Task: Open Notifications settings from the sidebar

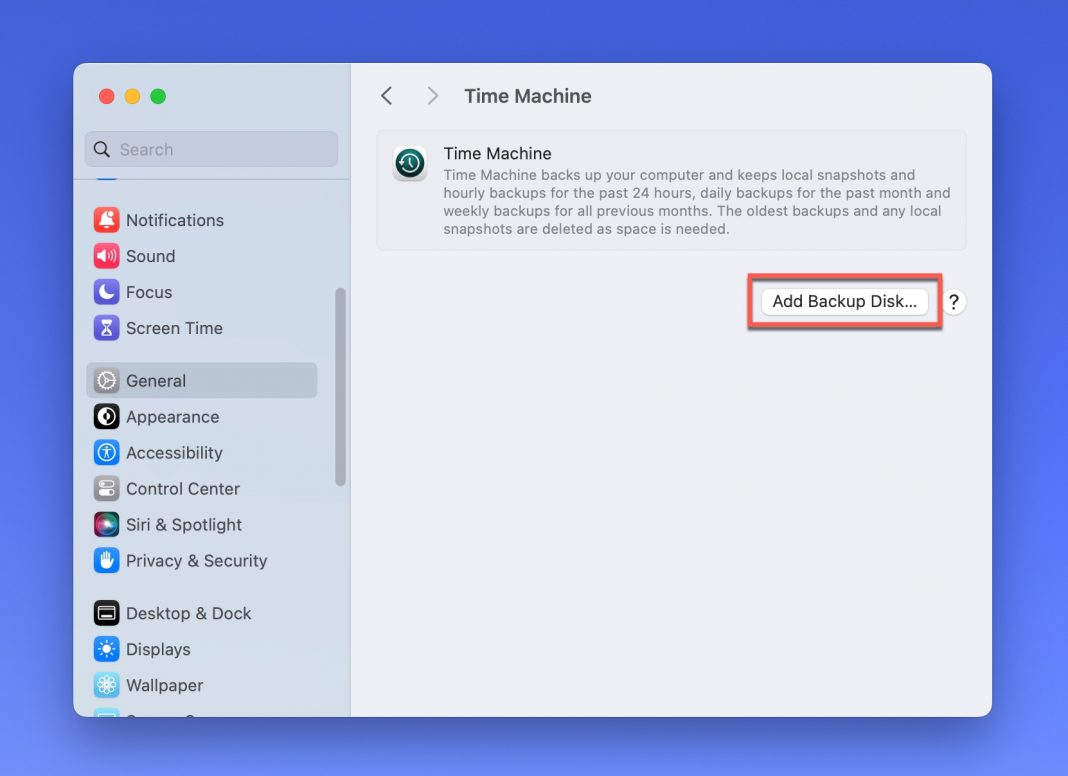Action: [x=174, y=220]
